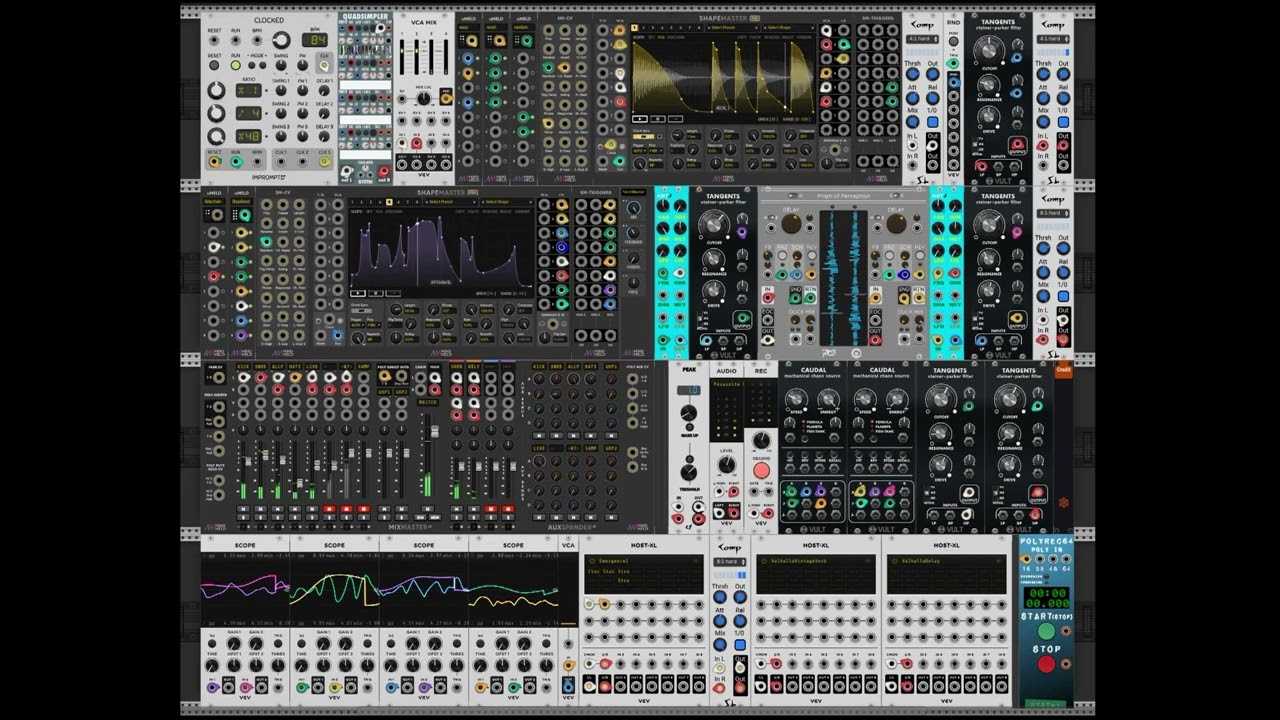The height and width of the screenshot is (720, 1280).
Task: Click the CH 1 output jack on VCA MIX
Action: [402, 165]
